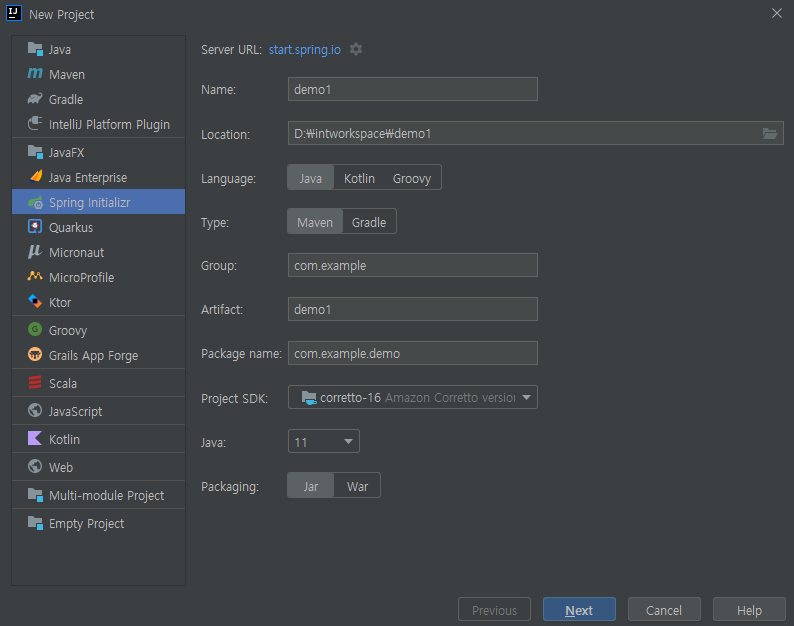Click the JavaFX folder icon
This screenshot has height=626, width=794.
point(35,152)
